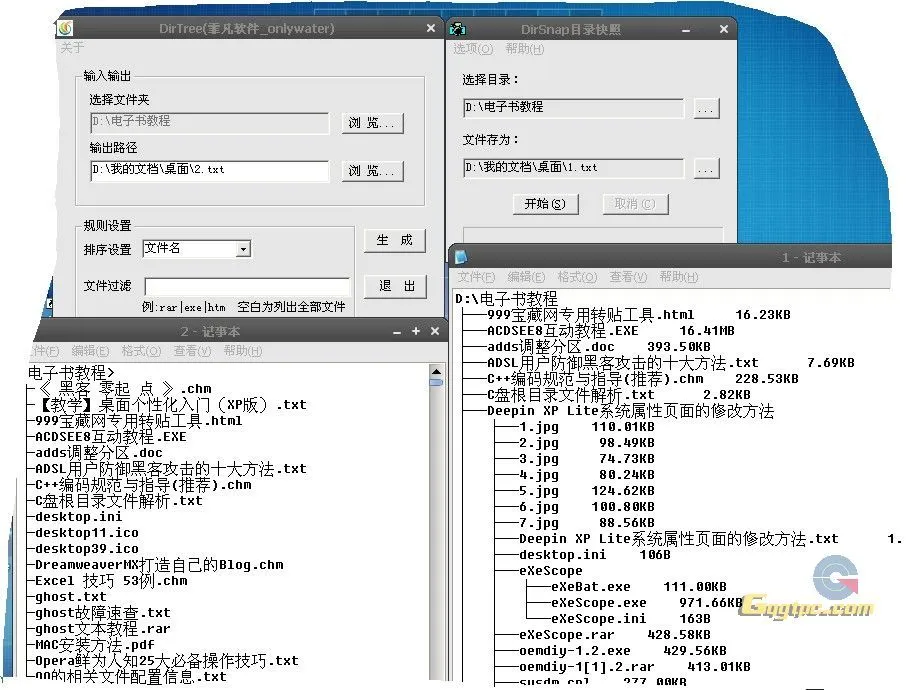Click the Notepad icon on the 1-记事本 title bar
The height and width of the screenshot is (690, 906).
462,257
